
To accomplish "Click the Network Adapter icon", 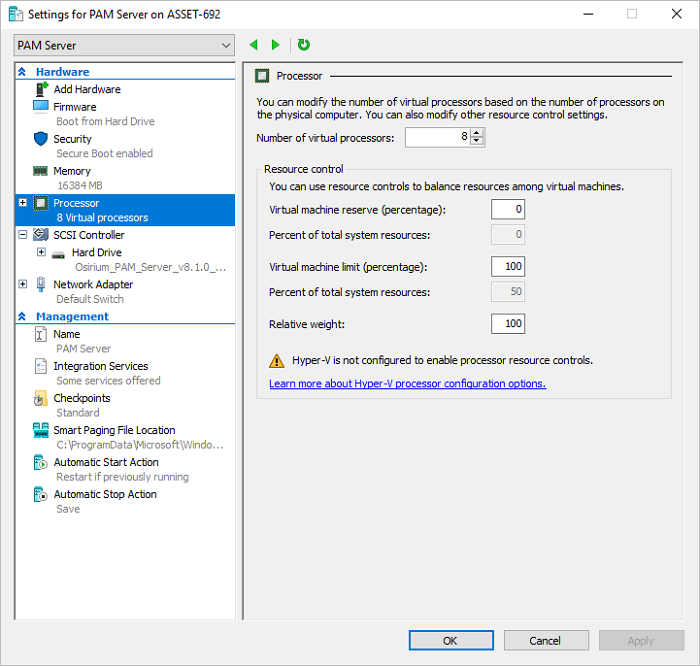I will [x=41, y=284].
